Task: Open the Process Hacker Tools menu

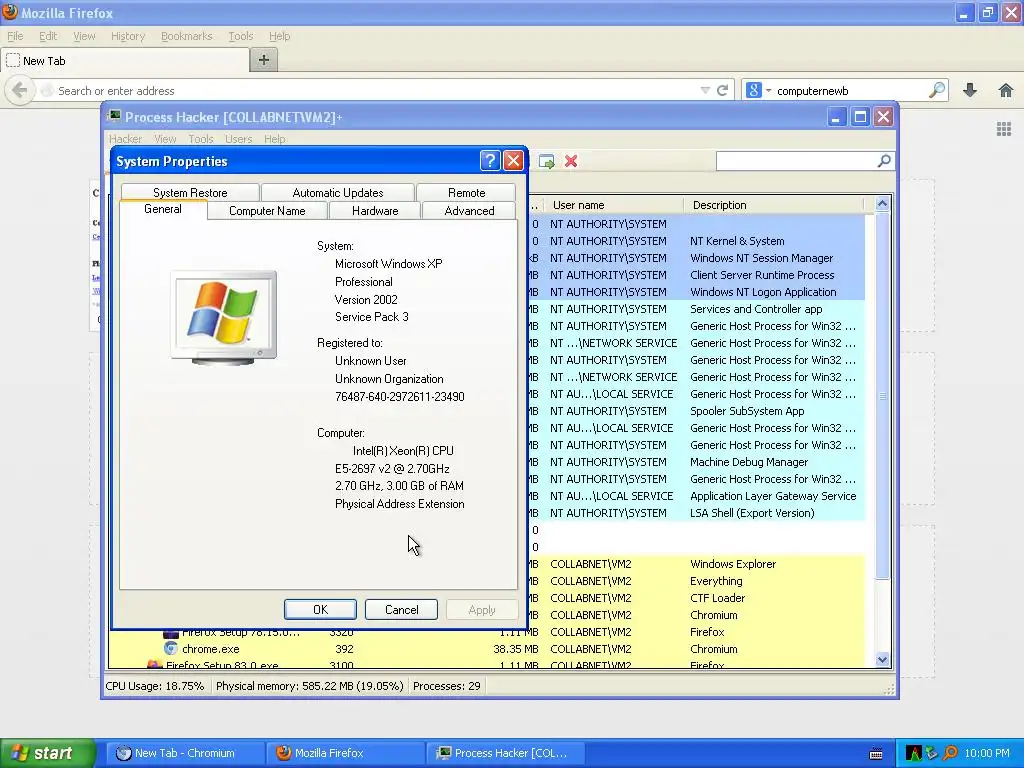Action: 200,139
